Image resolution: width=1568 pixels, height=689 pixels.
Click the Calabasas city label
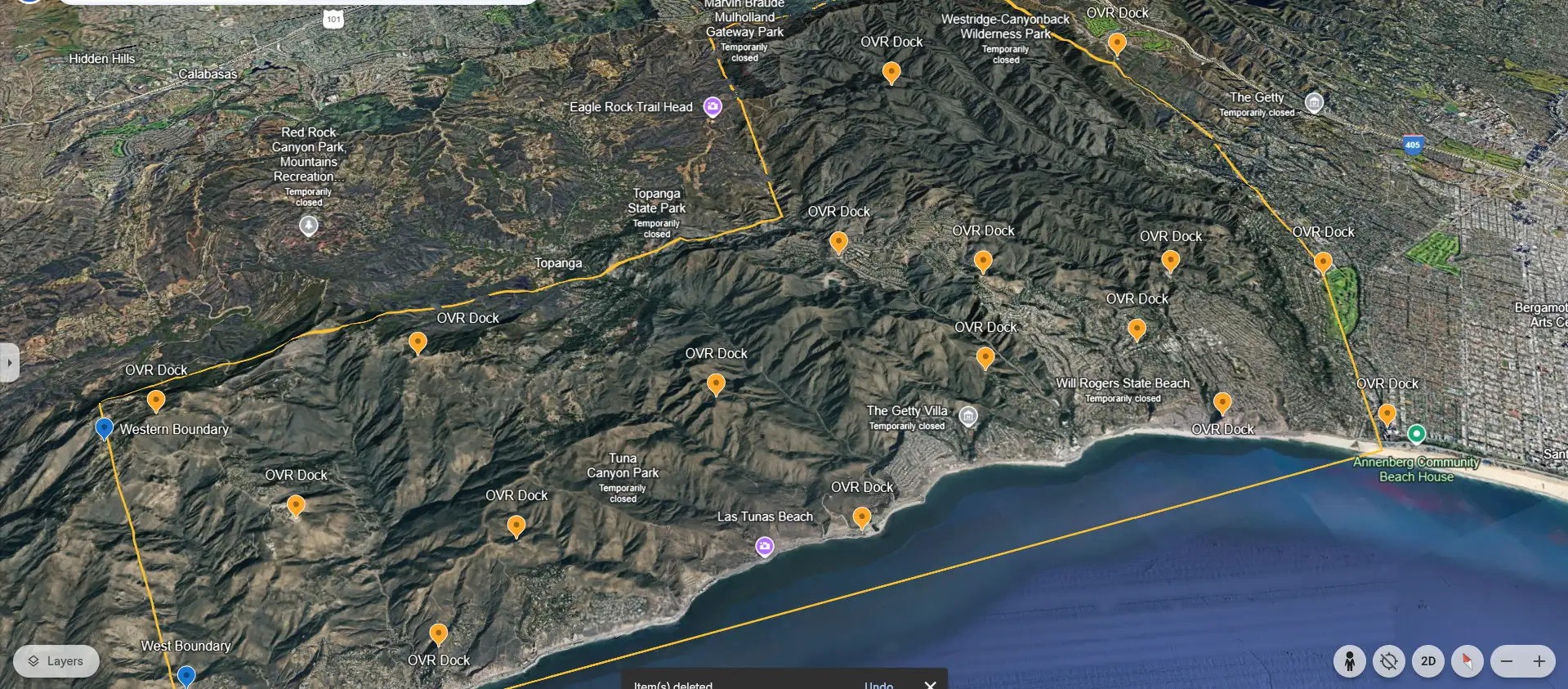[208, 74]
